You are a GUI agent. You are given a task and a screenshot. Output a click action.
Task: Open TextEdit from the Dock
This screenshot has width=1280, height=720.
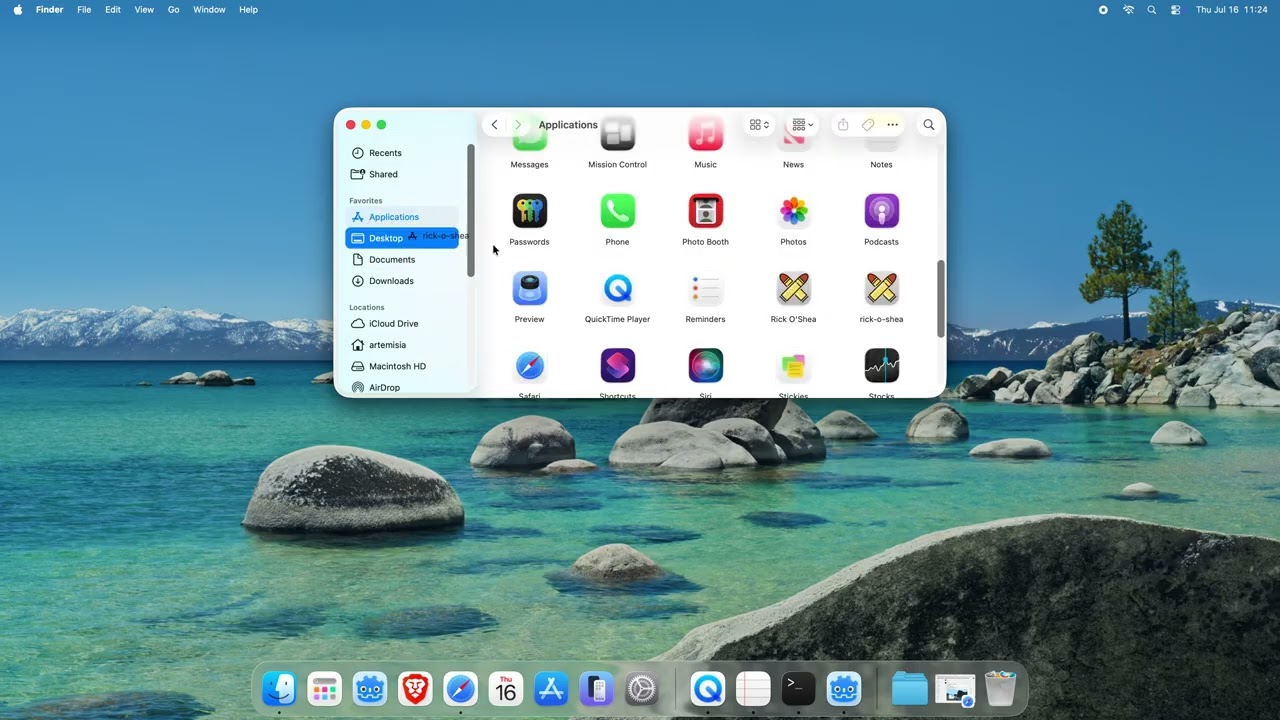pos(753,689)
